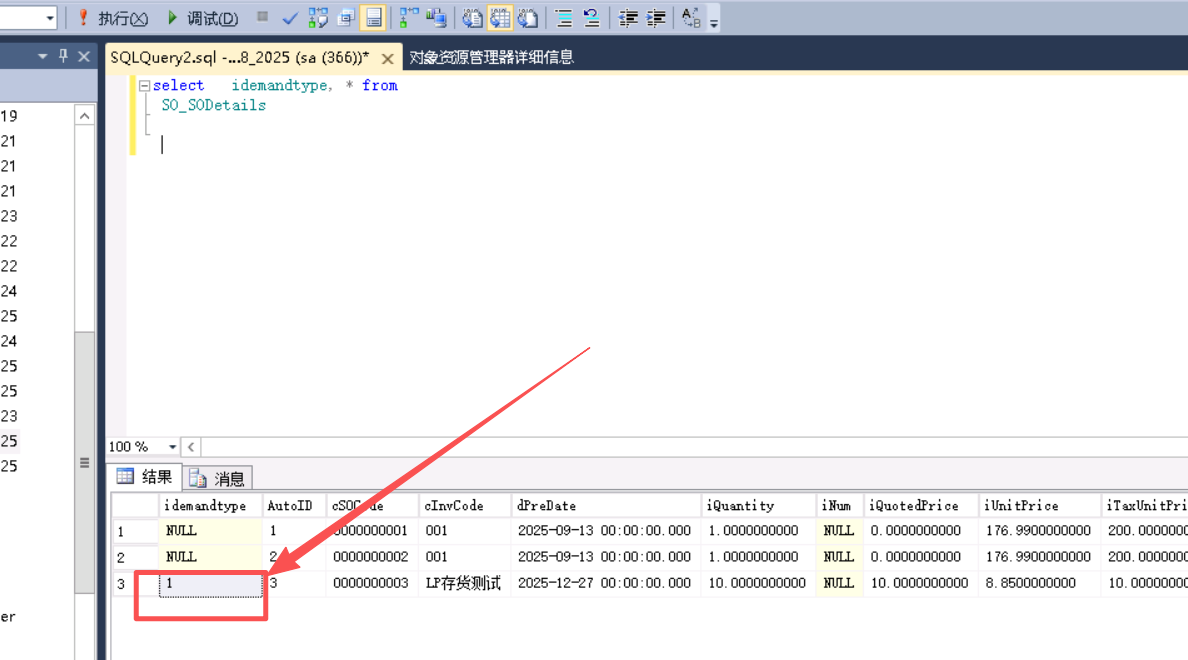Toggle IntelliSense Enabled in the toolbar
The height and width of the screenshot is (660, 1188).
point(373,18)
